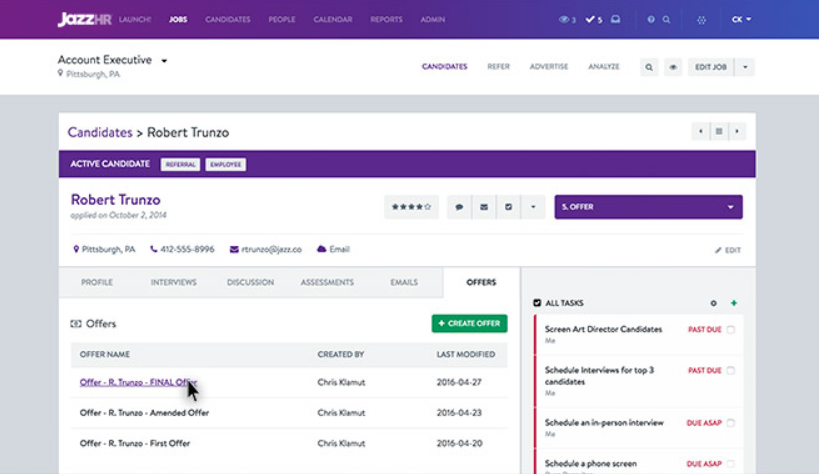
Task: Open the Profile tab
Action: click(97, 282)
